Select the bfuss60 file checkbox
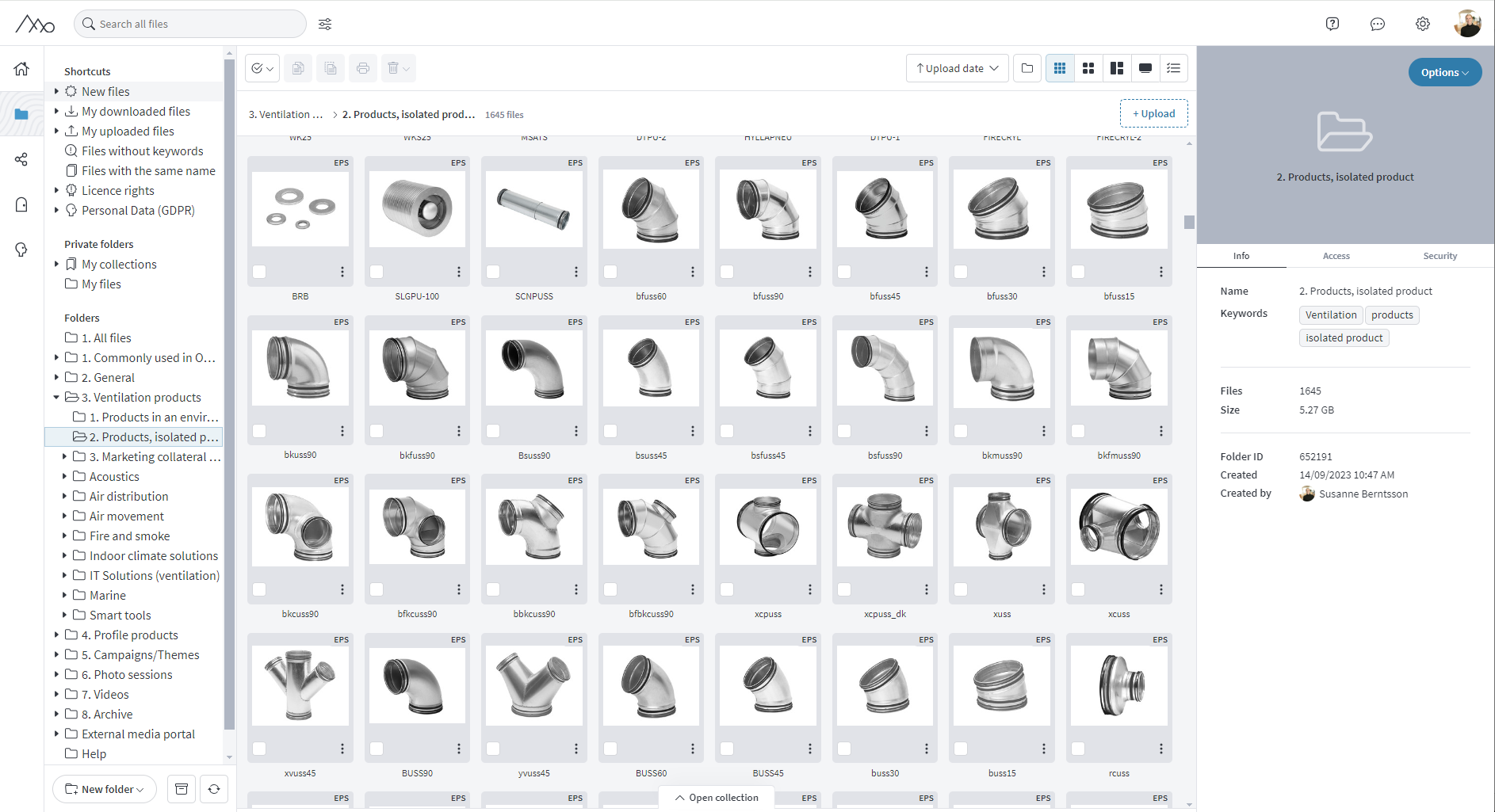 (610, 272)
